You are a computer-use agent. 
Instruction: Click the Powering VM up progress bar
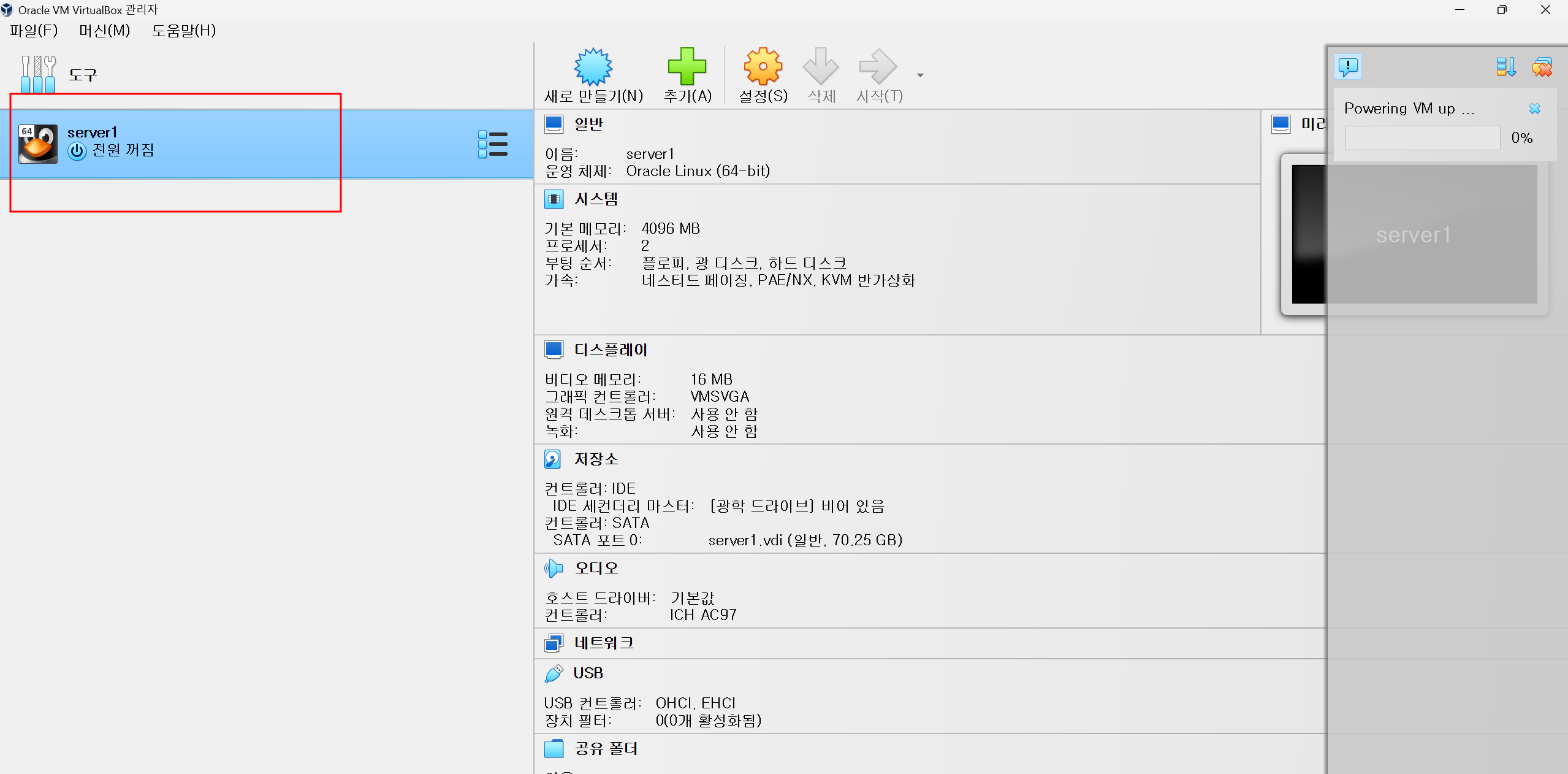tap(1422, 138)
